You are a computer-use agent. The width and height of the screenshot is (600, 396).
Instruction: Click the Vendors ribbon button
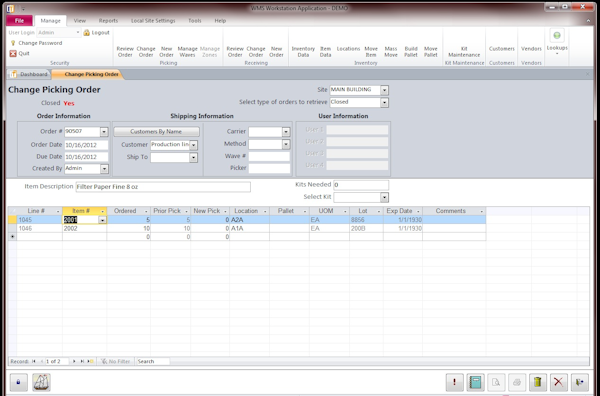(531, 49)
